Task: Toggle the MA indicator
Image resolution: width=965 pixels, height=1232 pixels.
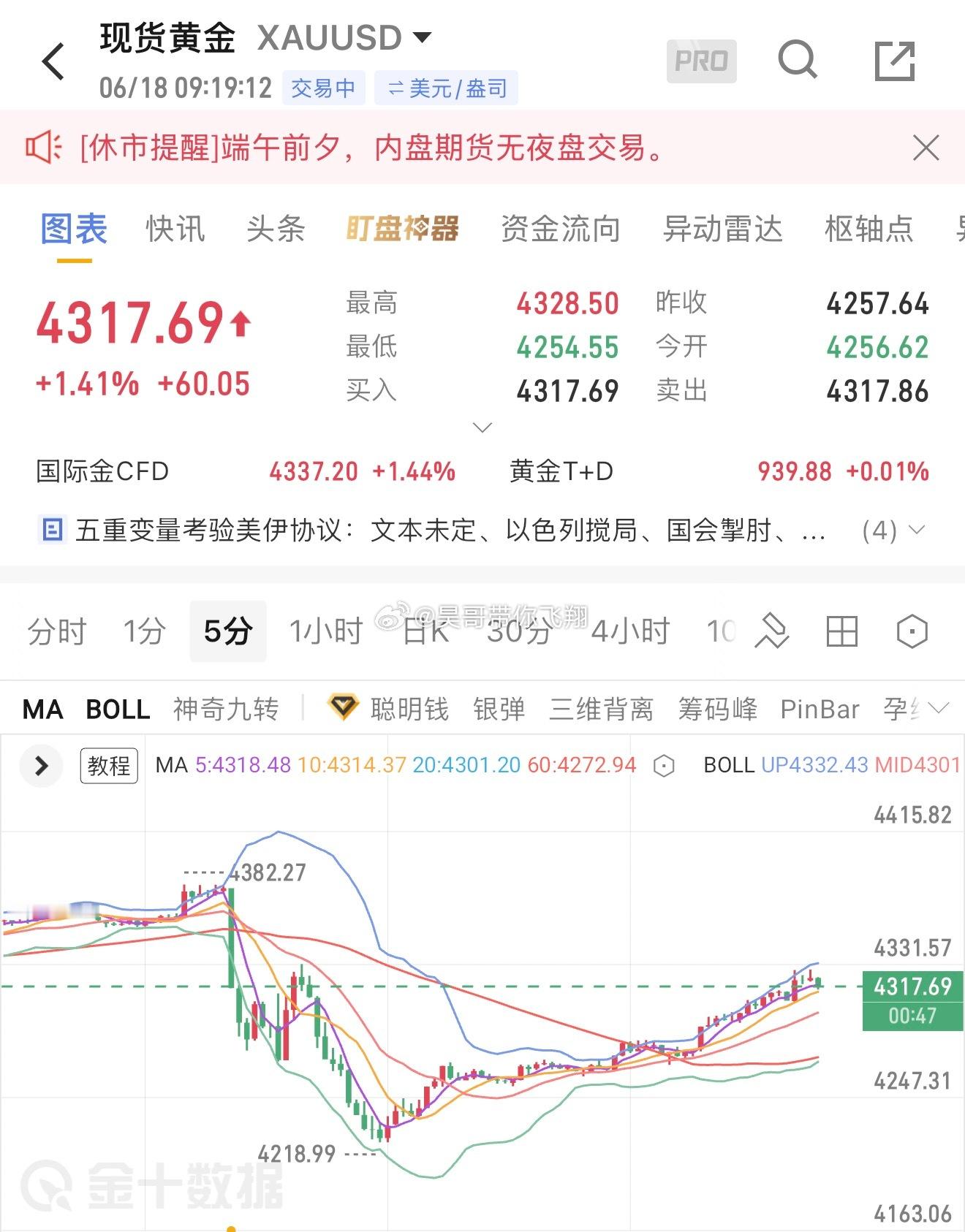Action: pyautogui.click(x=43, y=710)
